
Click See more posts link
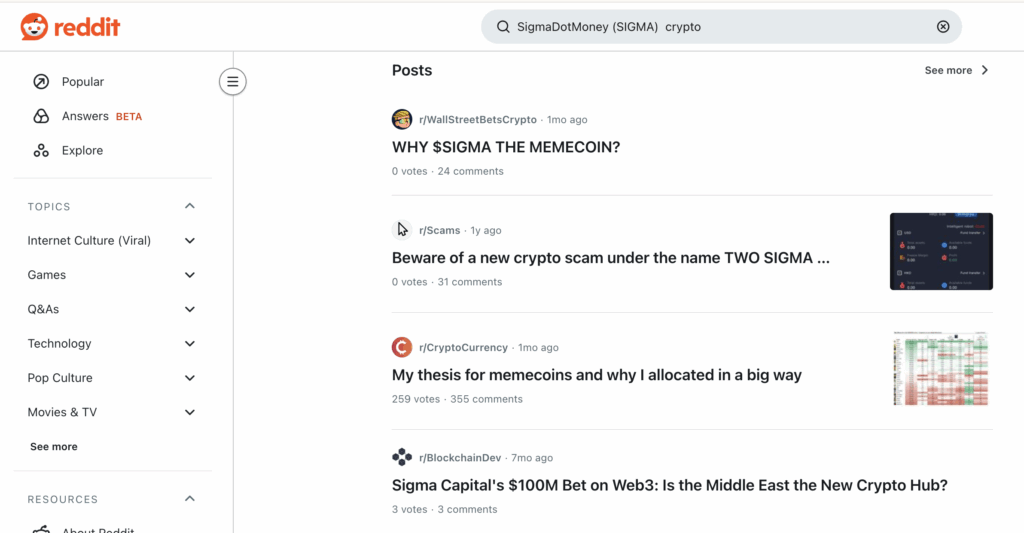coord(956,70)
